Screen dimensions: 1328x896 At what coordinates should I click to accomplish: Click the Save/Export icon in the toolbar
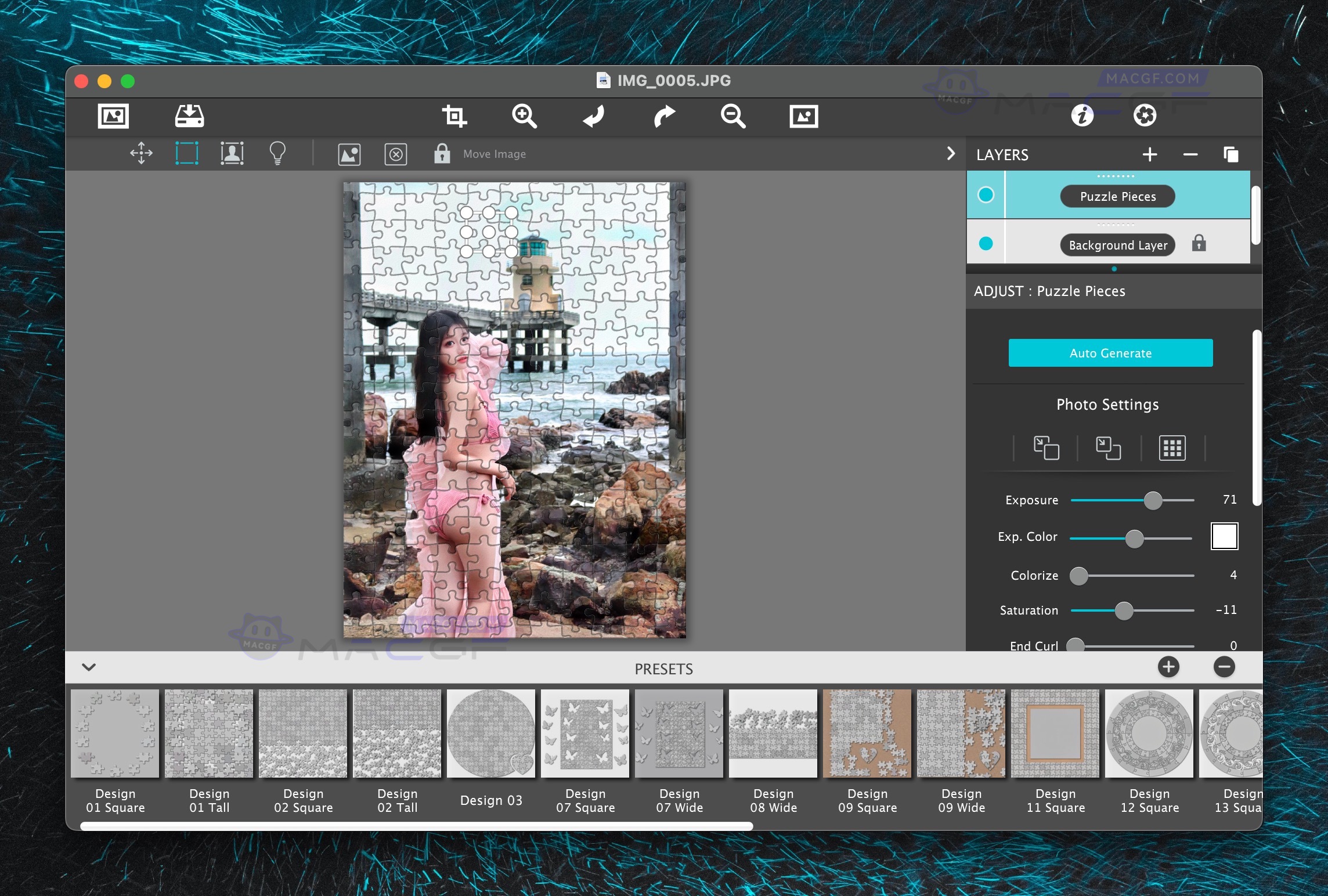point(190,116)
